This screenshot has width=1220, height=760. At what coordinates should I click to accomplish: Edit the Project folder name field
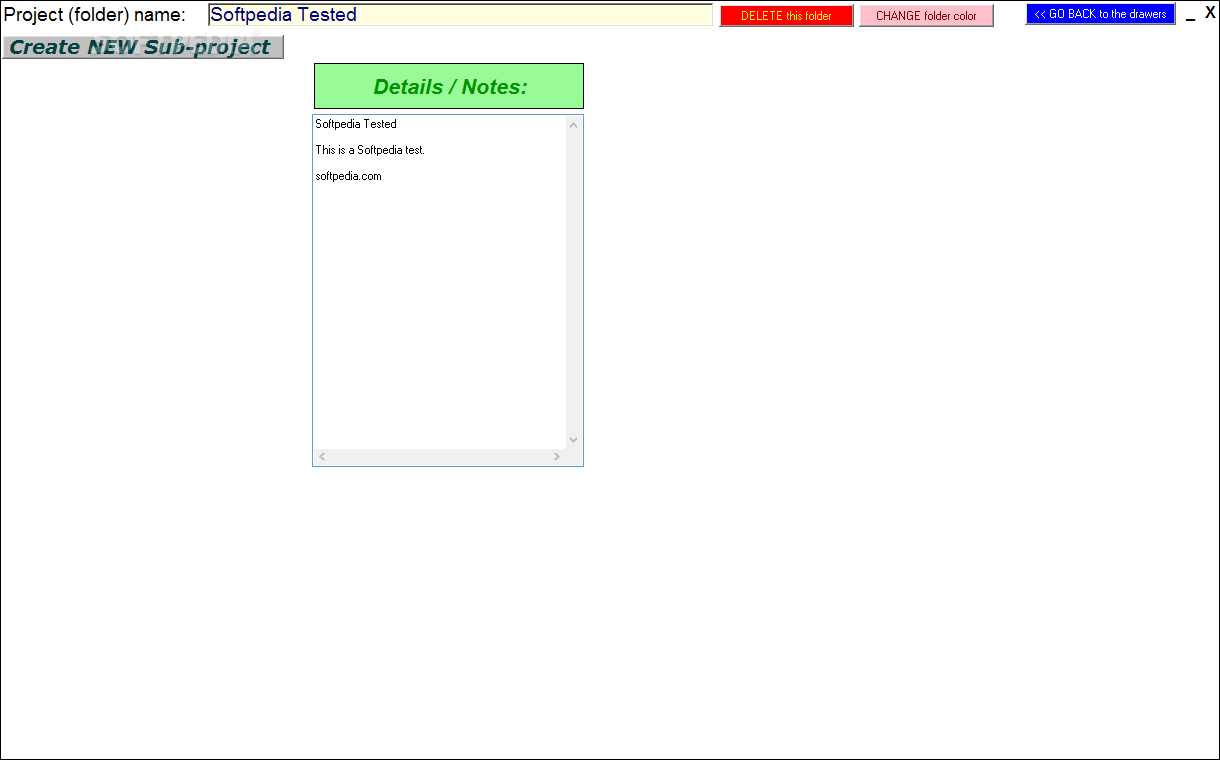pyautogui.click(x=460, y=15)
